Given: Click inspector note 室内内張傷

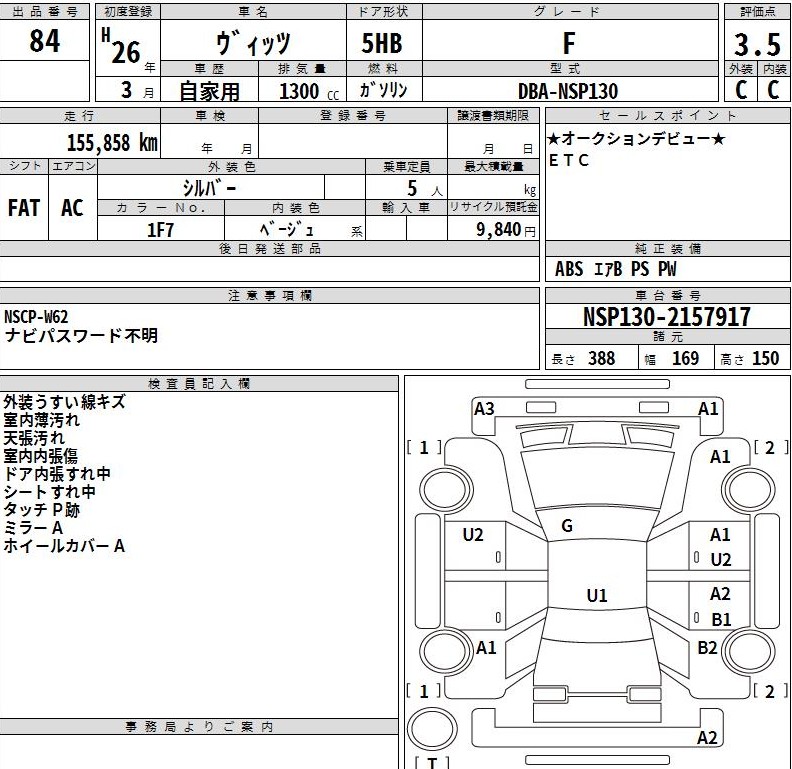Looking at the screenshot, I should [40, 456].
